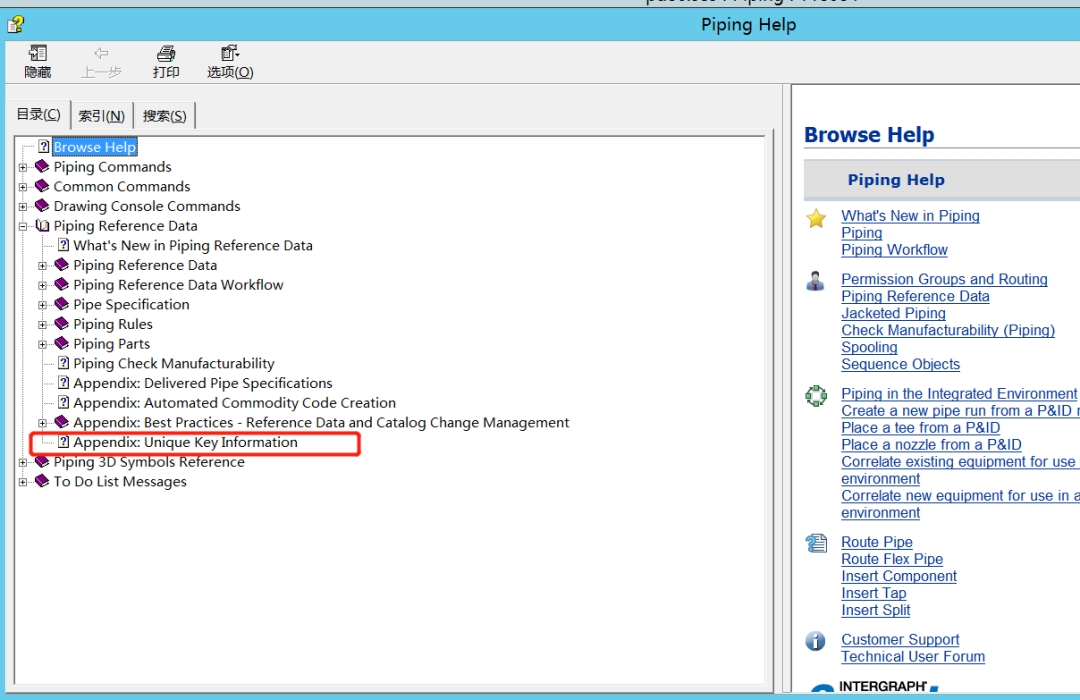Screen dimensions: 1080x700
Task: Open the Jacketed Piping link
Action: coord(893,313)
